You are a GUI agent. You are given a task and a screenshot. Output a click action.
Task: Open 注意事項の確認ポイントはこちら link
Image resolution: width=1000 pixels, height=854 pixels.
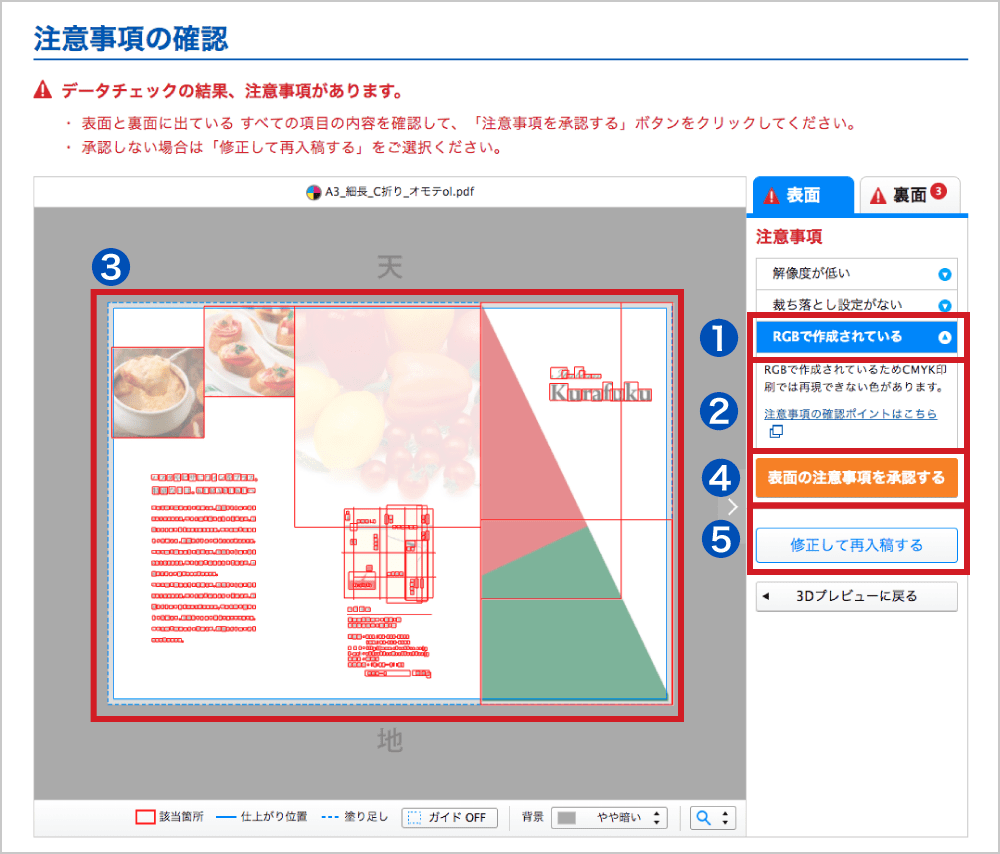pos(850,413)
